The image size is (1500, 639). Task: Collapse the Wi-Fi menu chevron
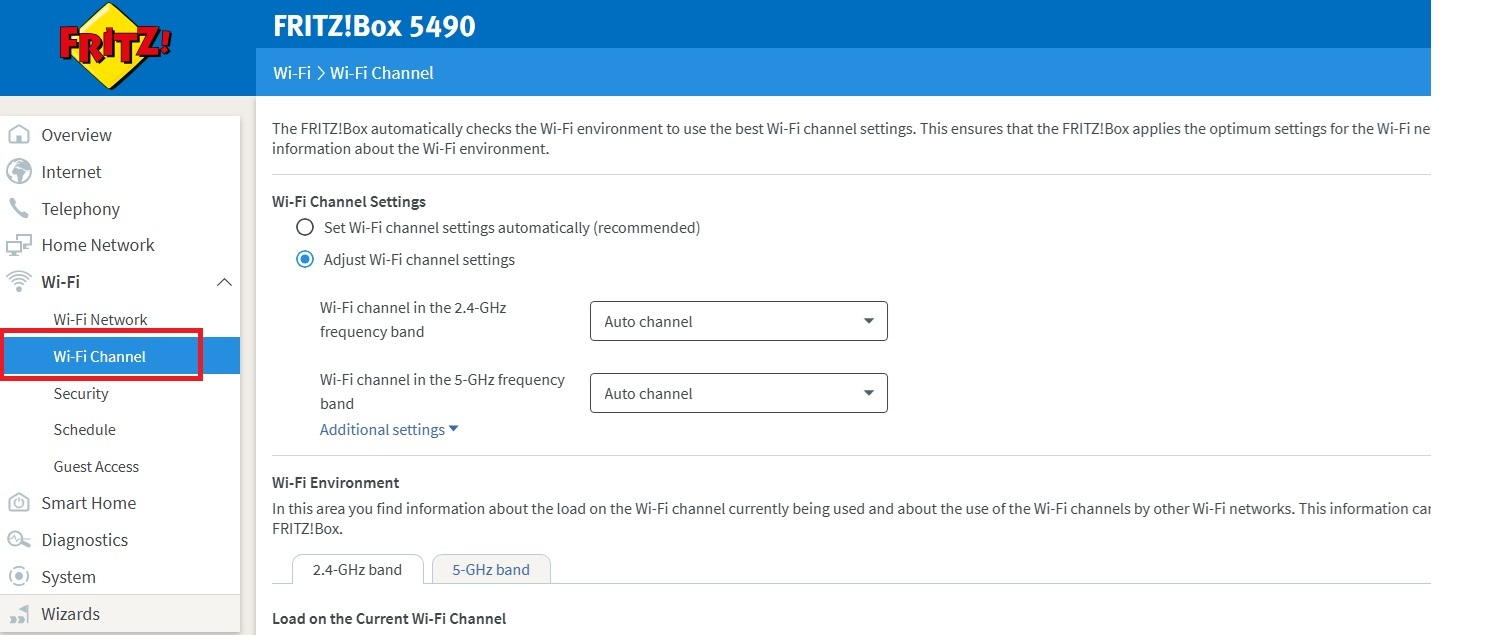click(225, 282)
